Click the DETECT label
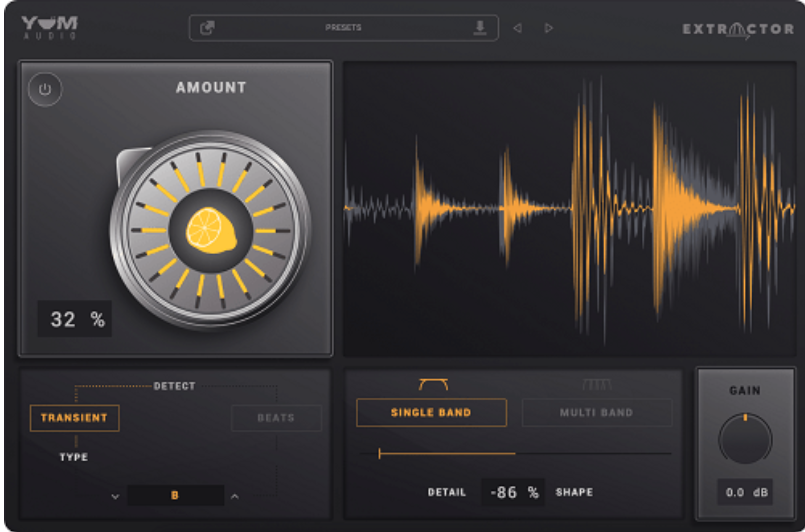Screen dimensions: 805x532 coord(175,386)
